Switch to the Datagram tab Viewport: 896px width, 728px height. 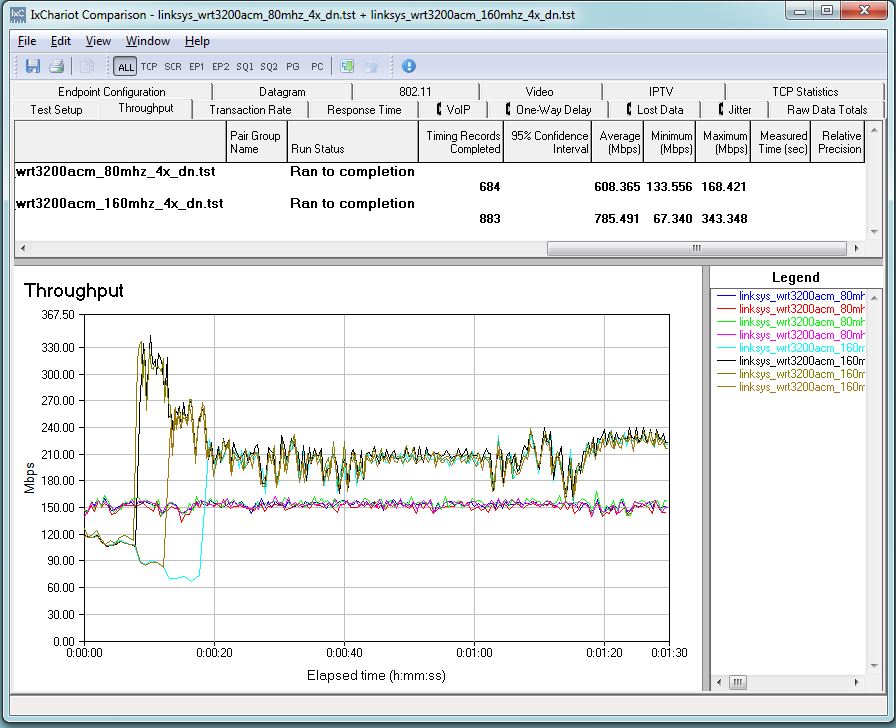click(282, 91)
